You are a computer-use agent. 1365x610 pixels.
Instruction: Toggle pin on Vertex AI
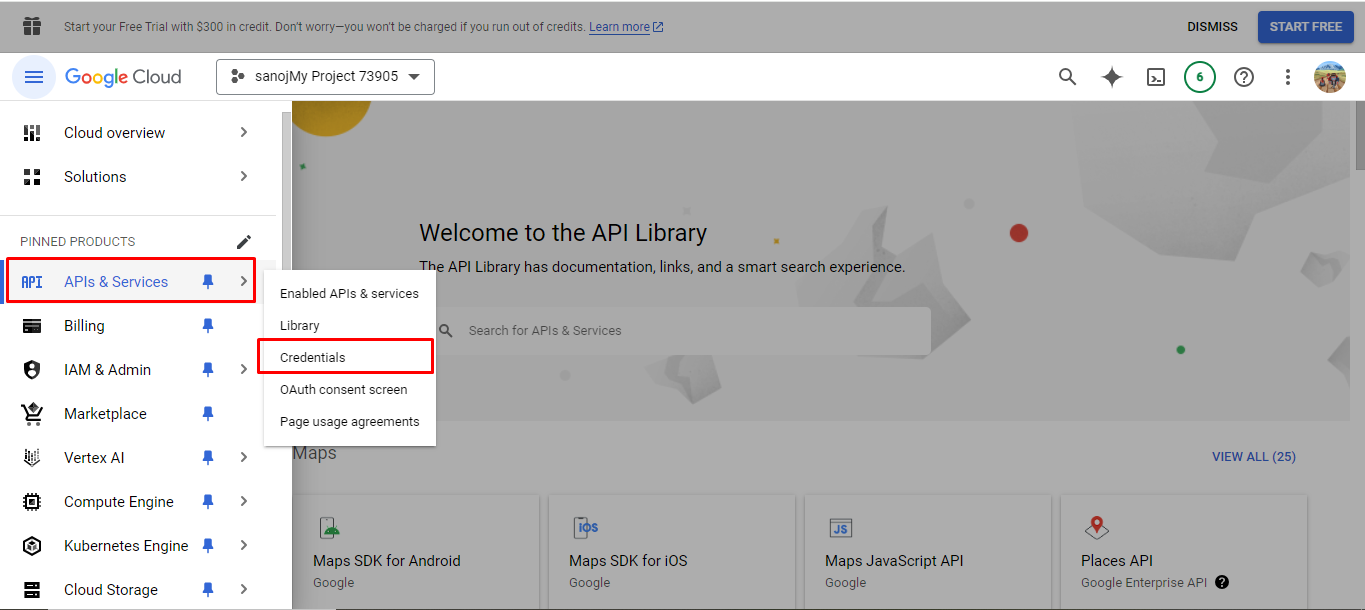tap(208, 458)
